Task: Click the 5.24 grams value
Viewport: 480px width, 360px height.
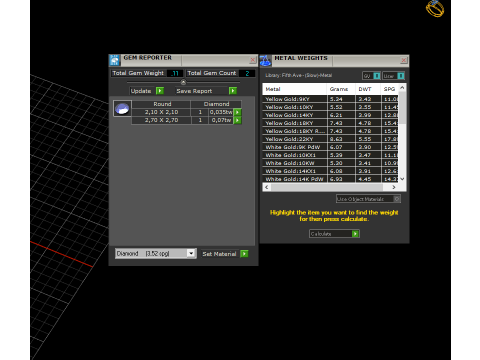Action: pos(336,99)
